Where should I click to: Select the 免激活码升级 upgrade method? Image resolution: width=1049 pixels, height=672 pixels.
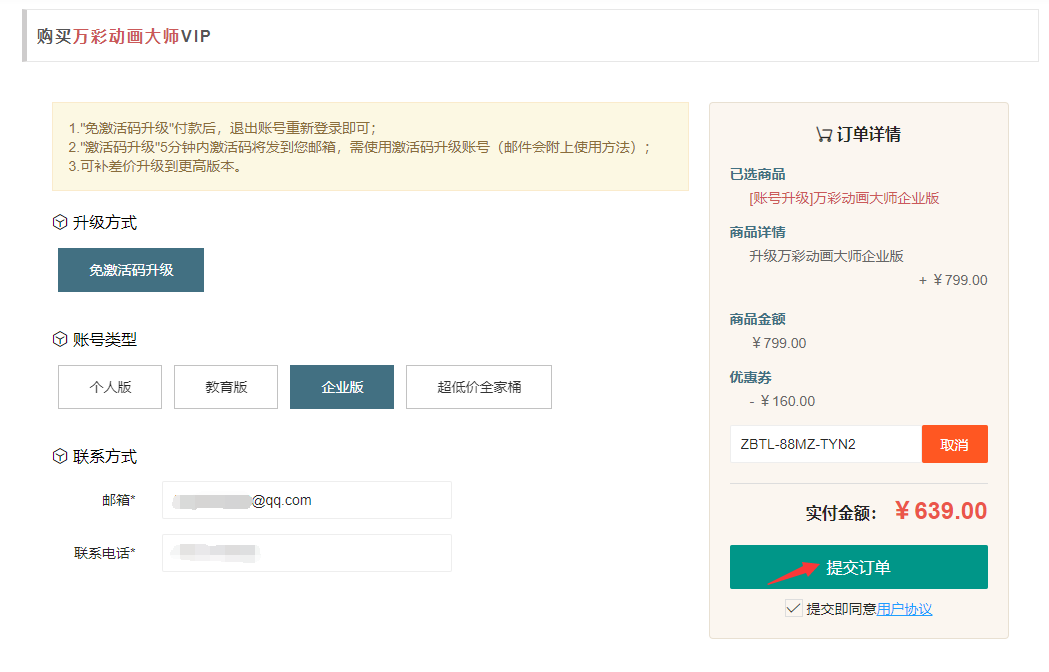(130, 270)
